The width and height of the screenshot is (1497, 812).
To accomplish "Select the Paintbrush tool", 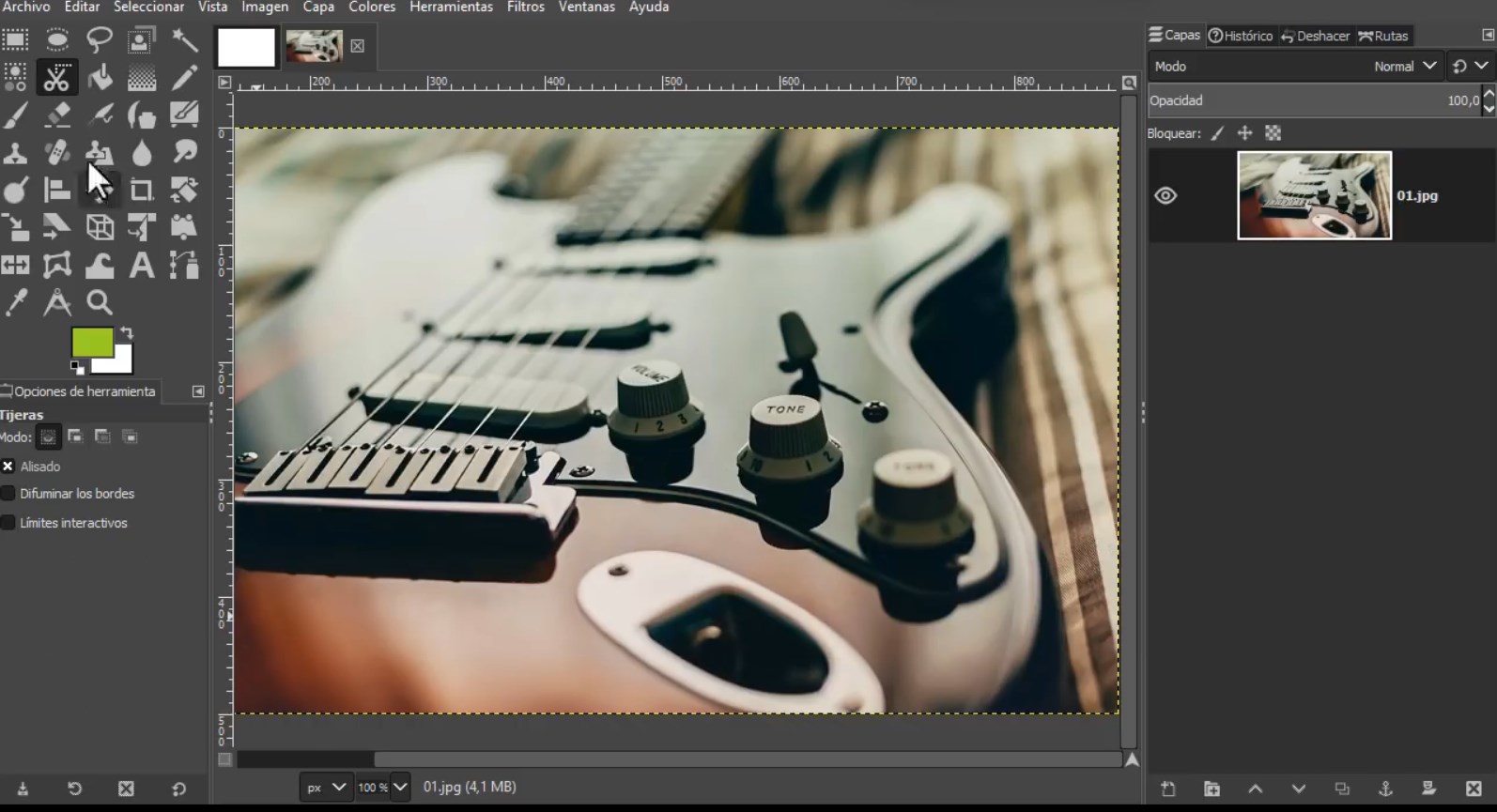I will (15, 115).
